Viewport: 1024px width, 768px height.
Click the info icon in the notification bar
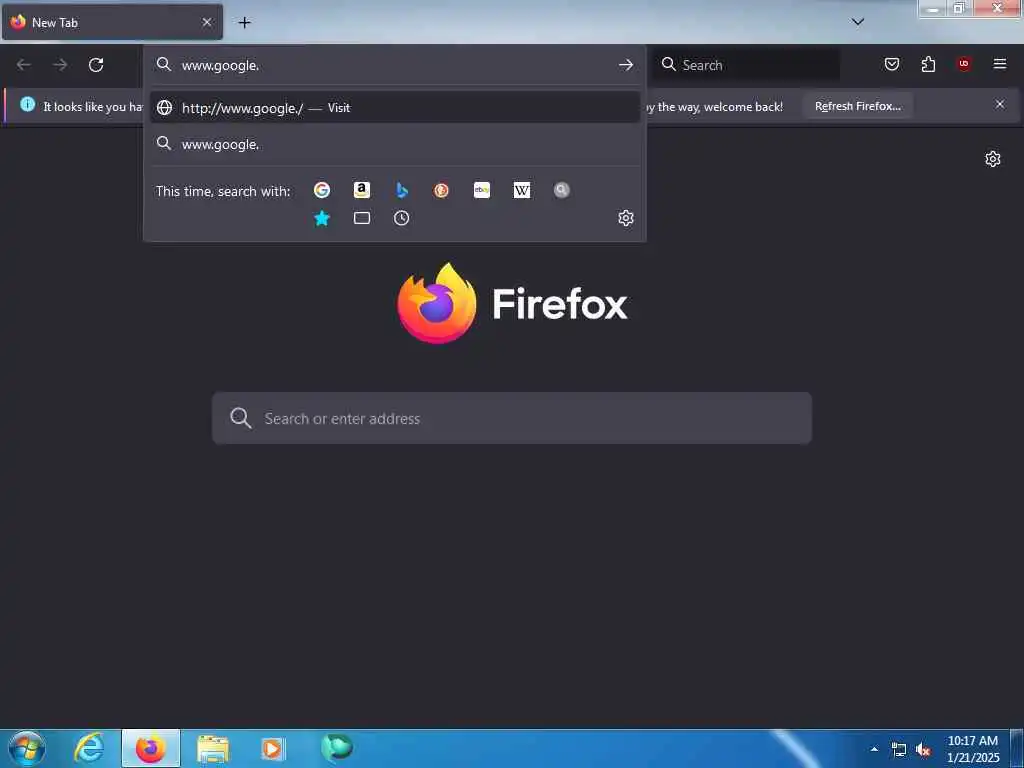[x=27, y=104]
